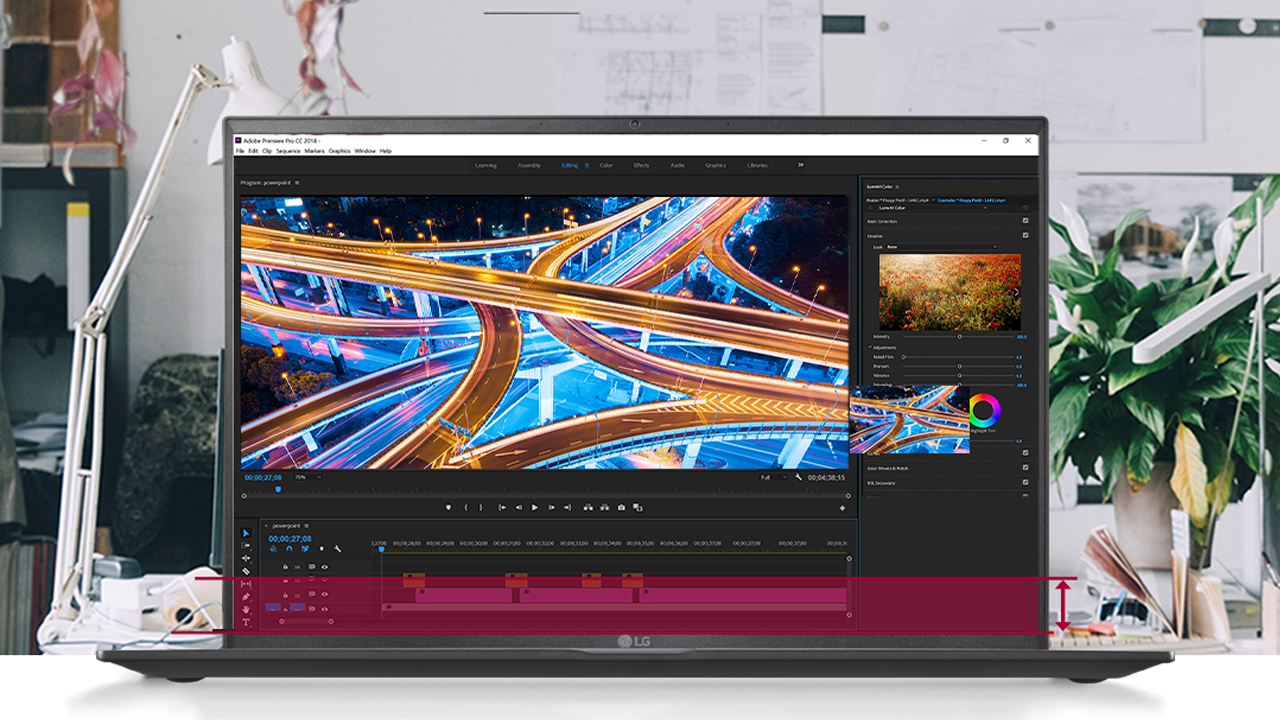Screen dimensions: 1280x720
Task: Open the Full playback resolution dropdown
Action: 772,477
